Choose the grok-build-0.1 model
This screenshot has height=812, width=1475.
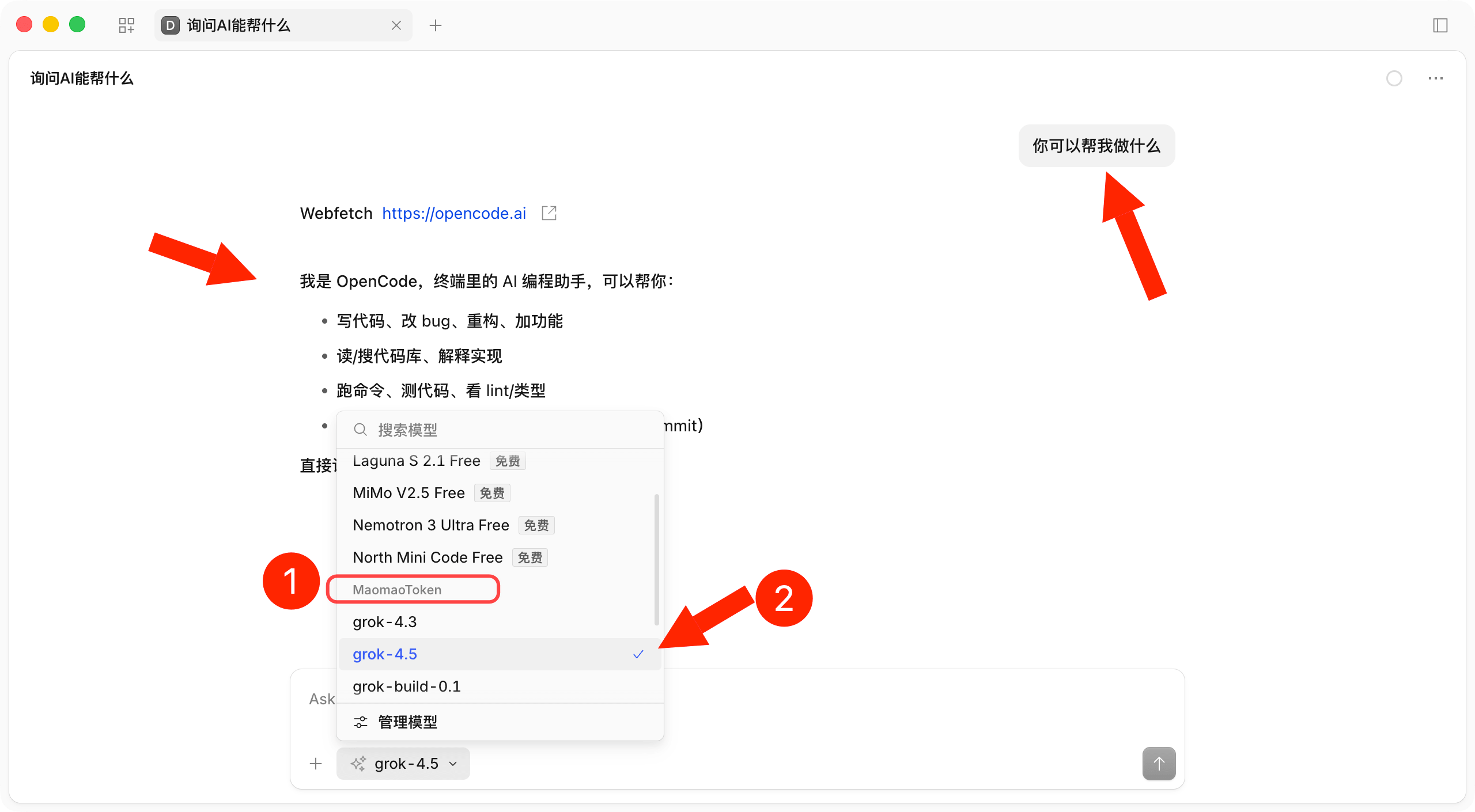coord(499,686)
